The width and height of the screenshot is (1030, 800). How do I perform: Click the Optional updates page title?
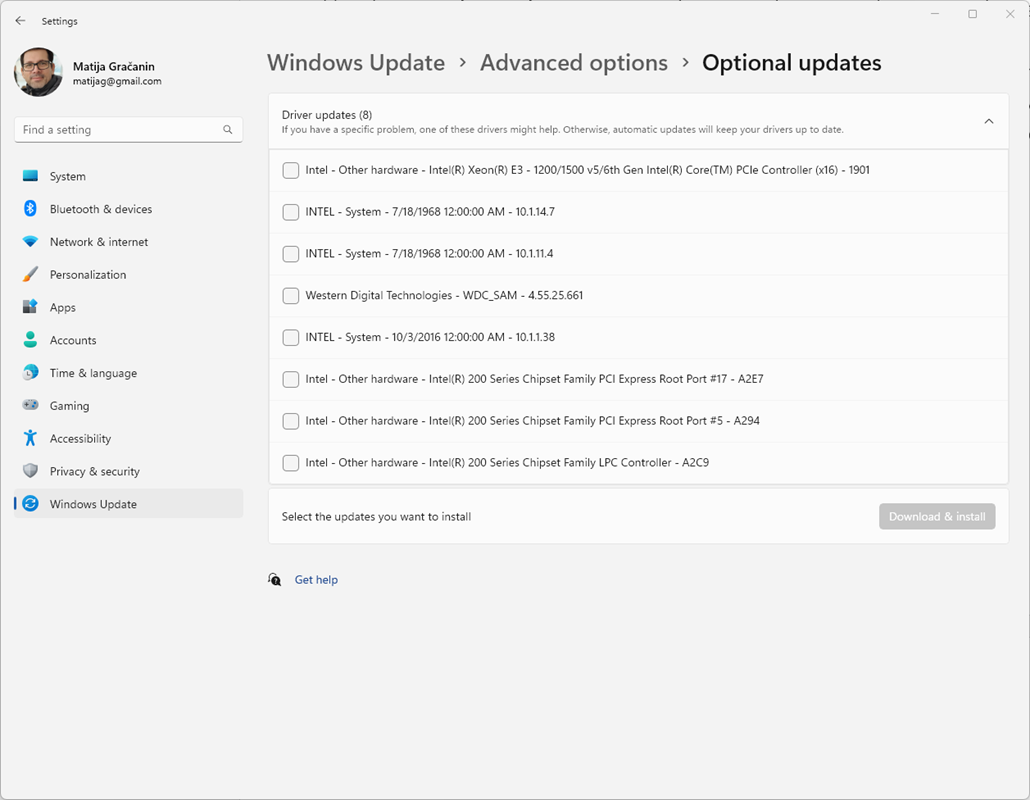click(792, 63)
